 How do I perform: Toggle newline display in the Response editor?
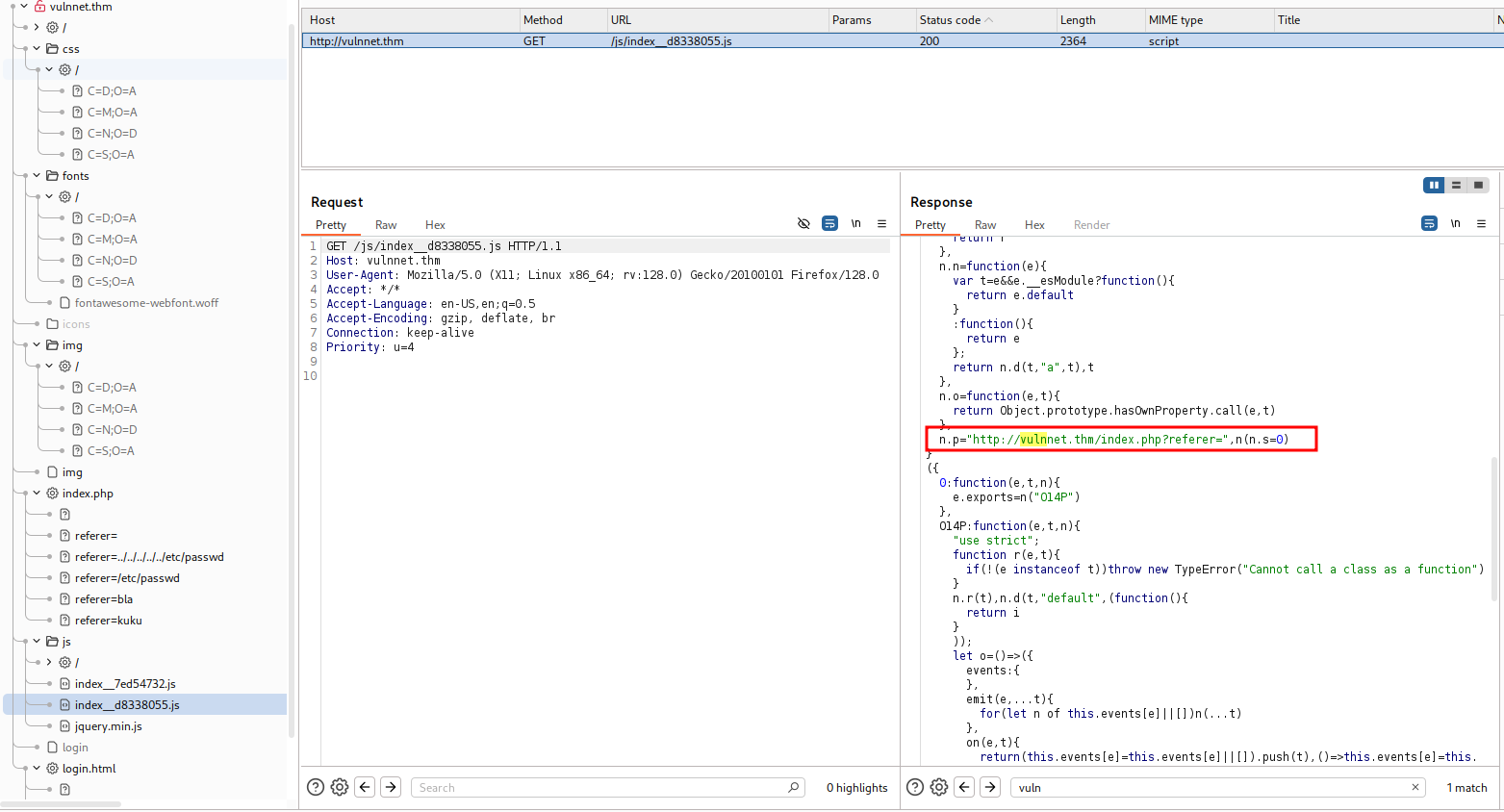coord(1455,223)
